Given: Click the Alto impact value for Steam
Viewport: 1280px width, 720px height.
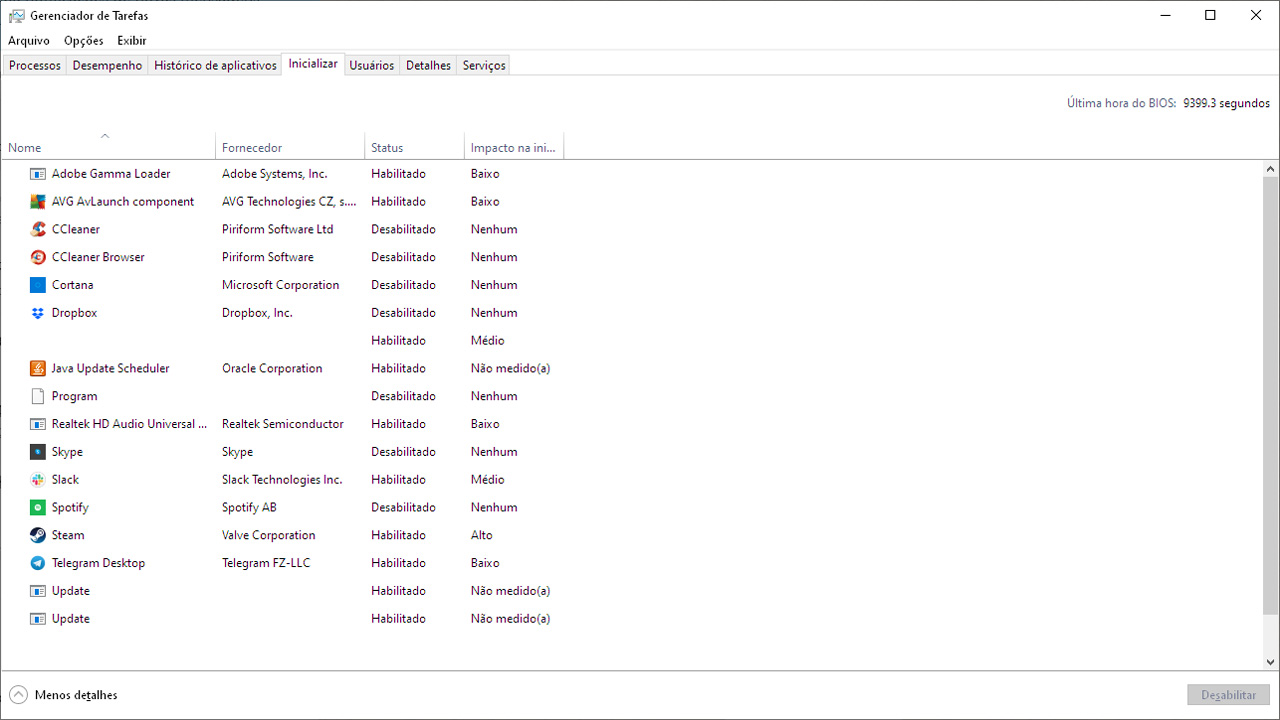Looking at the screenshot, I should (482, 535).
